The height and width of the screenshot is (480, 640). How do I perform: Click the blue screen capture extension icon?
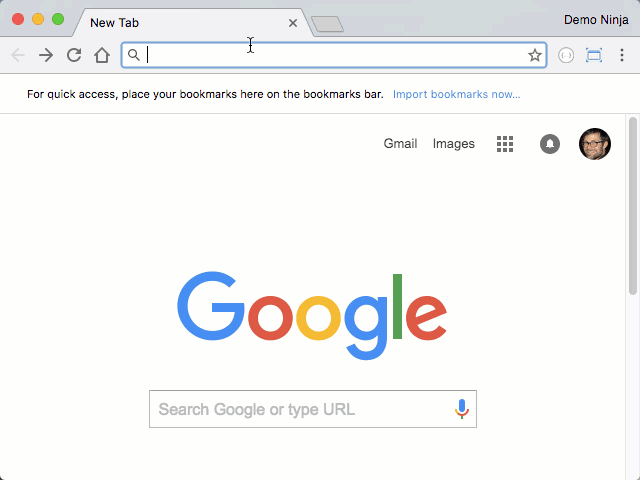pyautogui.click(x=594, y=55)
